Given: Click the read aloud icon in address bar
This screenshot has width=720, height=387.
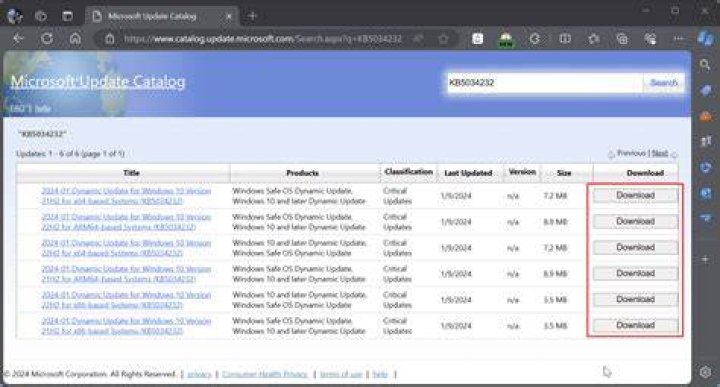Looking at the screenshot, I should point(418,39).
